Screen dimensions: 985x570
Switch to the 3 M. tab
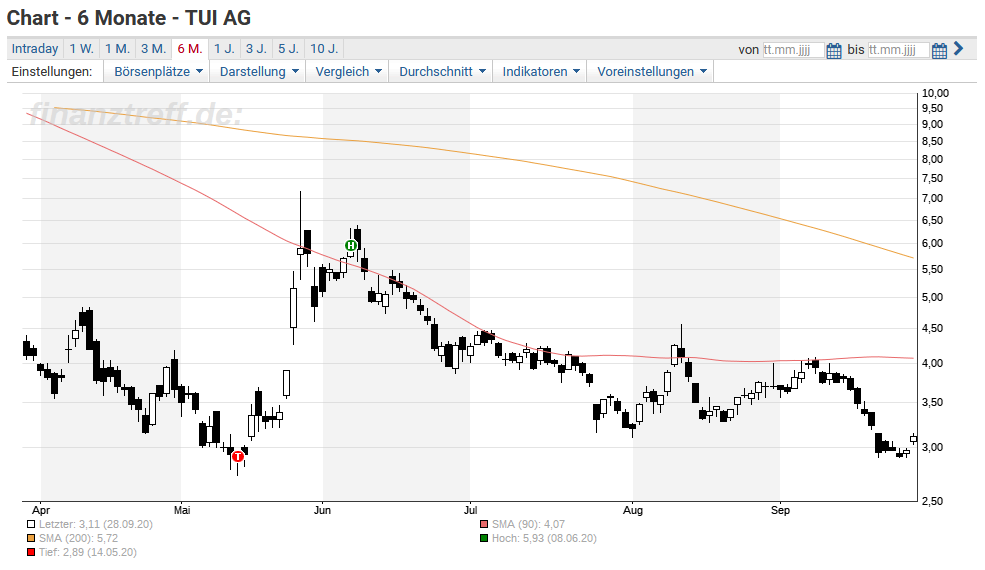(153, 48)
